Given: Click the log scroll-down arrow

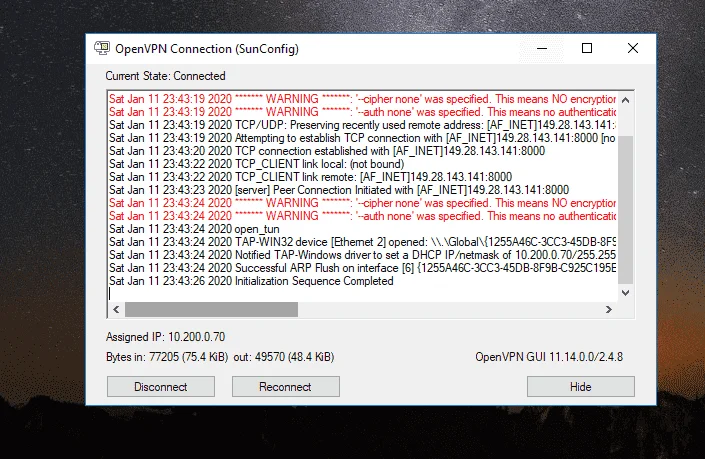Looking at the screenshot, I should point(625,293).
